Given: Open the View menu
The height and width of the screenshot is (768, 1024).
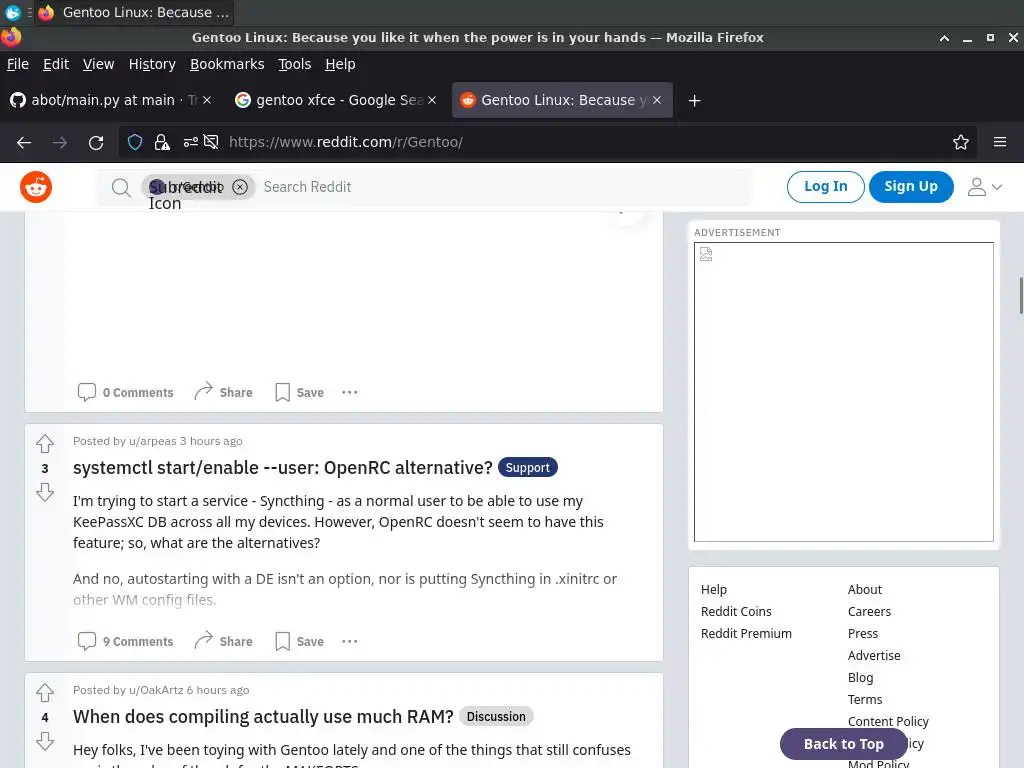Looking at the screenshot, I should pyautogui.click(x=98, y=64).
